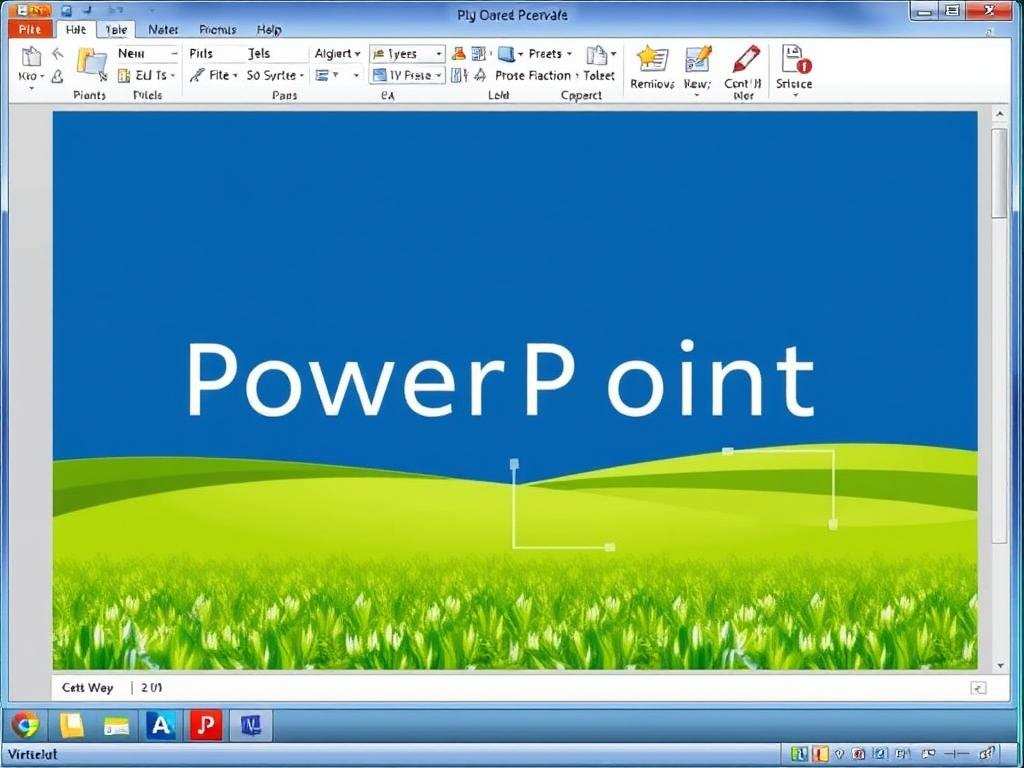This screenshot has width=1024, height=768.
Task: Click the Rew notepad pencil icon
Action: [698, 59]
